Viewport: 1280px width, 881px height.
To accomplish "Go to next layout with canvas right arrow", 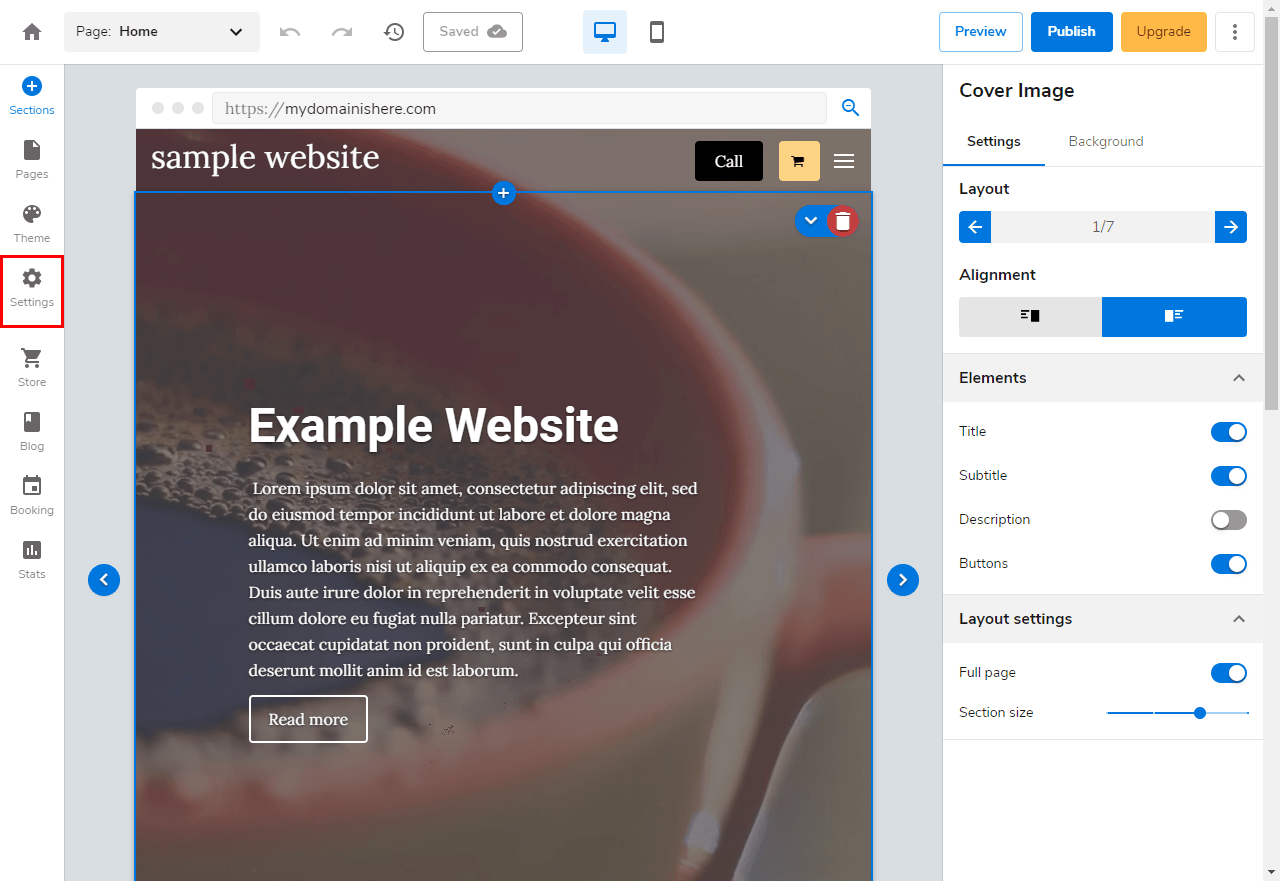I will click(x=903, y=580).
